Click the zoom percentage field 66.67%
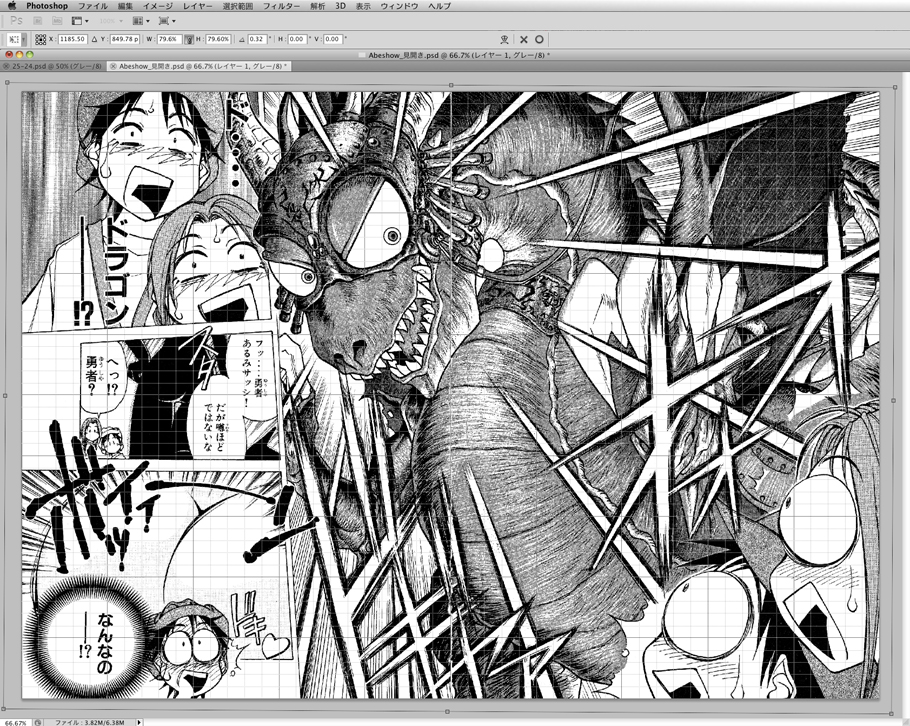This screenshot has height=726, width=910. (15, 723)
